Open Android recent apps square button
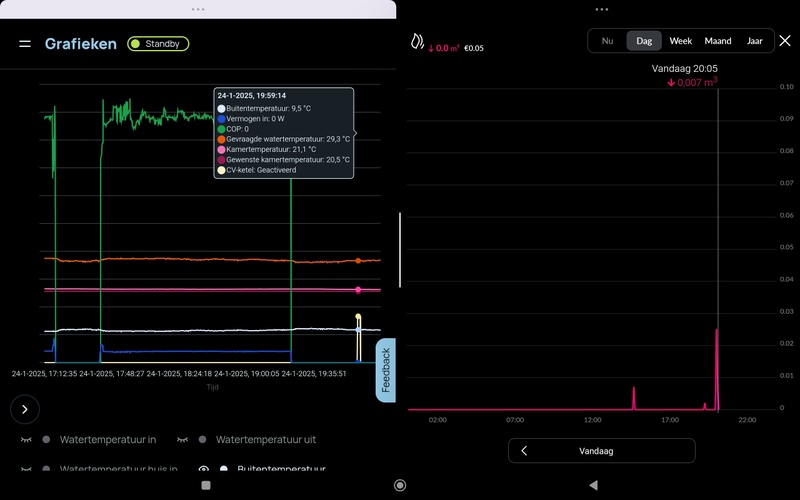 click(x=206, y=485)
